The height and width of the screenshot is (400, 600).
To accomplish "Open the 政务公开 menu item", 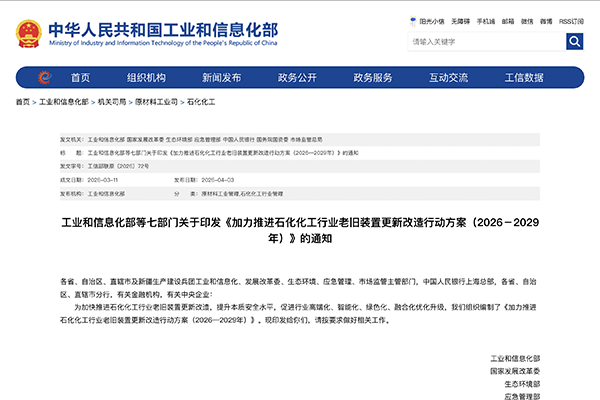I will 297,78.
